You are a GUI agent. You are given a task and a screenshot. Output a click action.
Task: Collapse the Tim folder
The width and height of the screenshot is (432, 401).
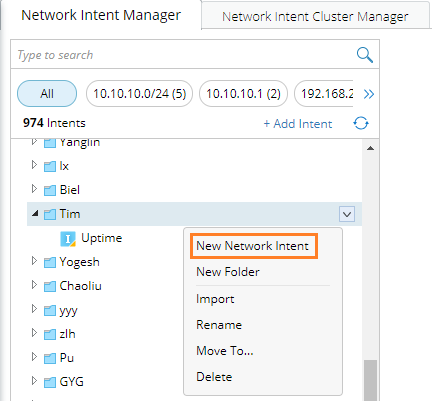point(35,213)
